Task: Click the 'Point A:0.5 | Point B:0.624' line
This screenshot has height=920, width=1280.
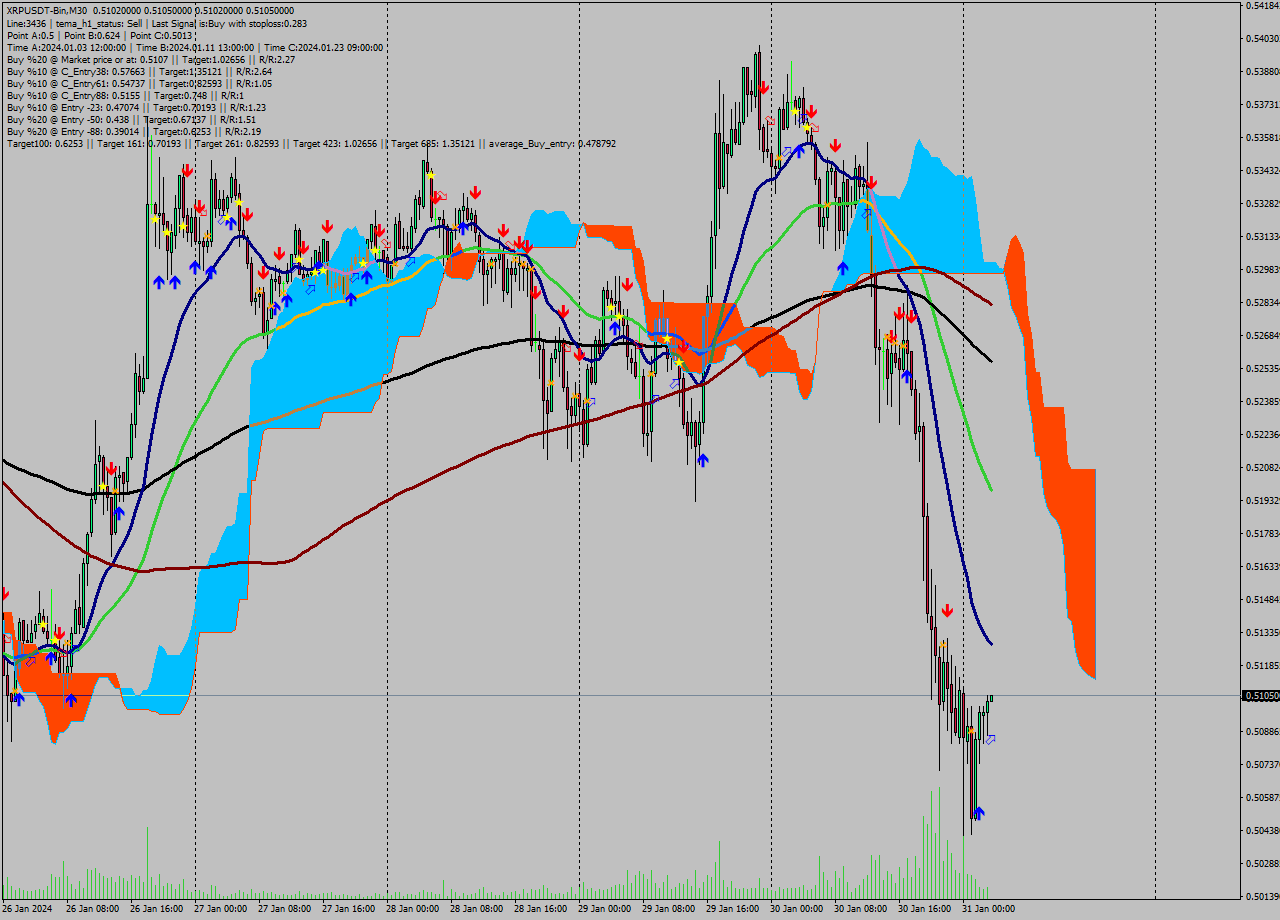Action: [99, 35]
